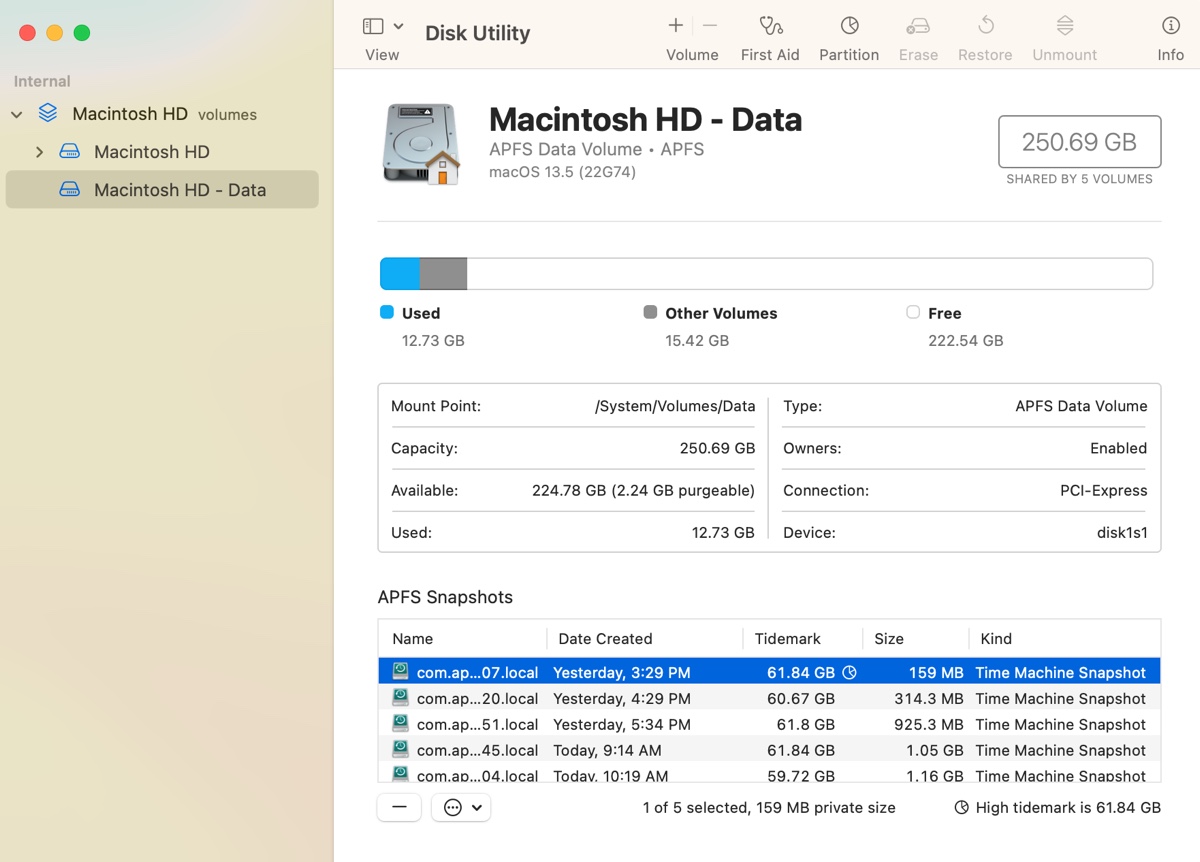This screenshot has height=862, width=1200.
Task: Sort snapshots by Date Created column
Action: point(605,638)
